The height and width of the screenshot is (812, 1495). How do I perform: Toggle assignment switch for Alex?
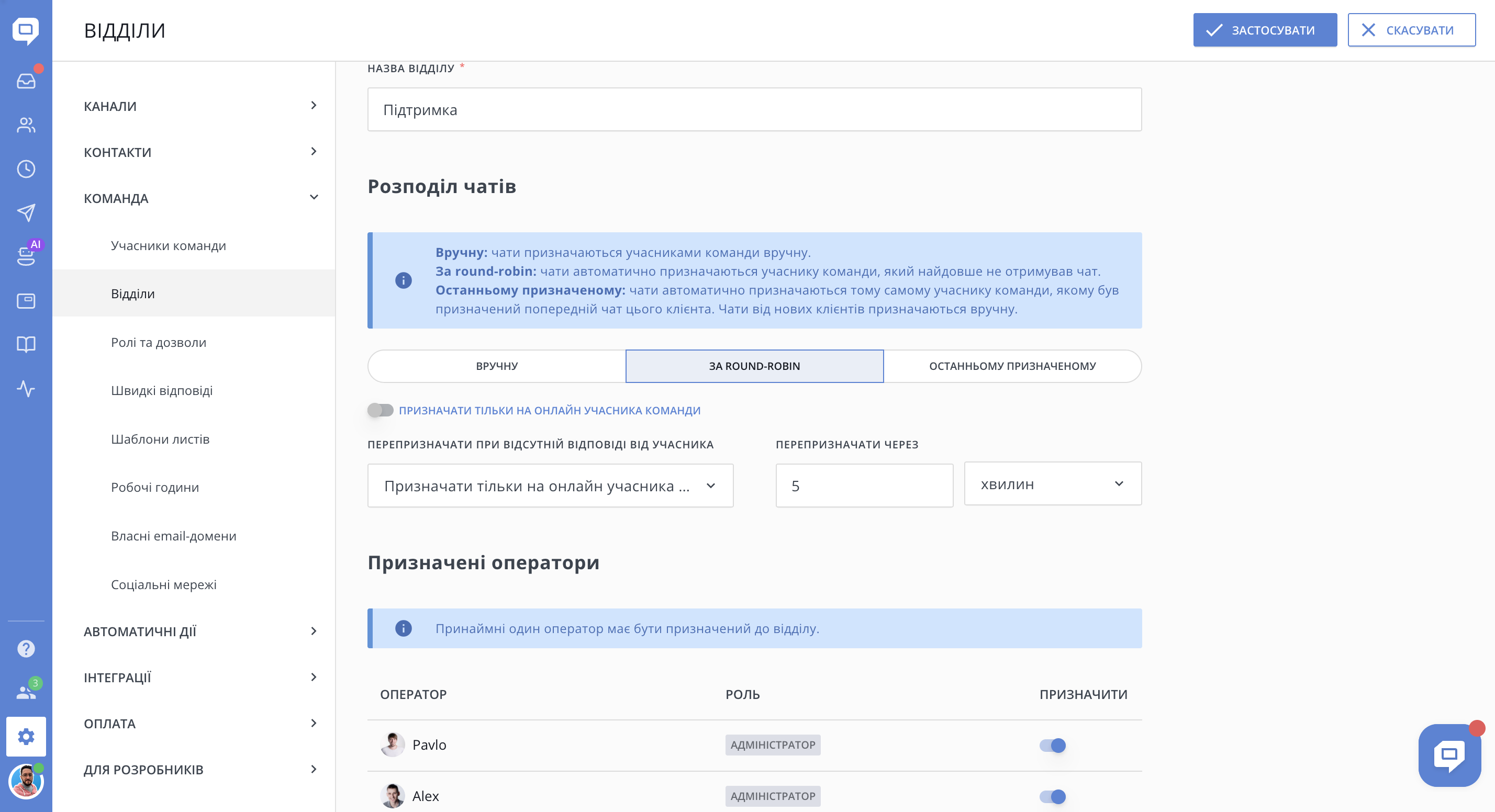pyautogui.click(x=1052, y=796)
